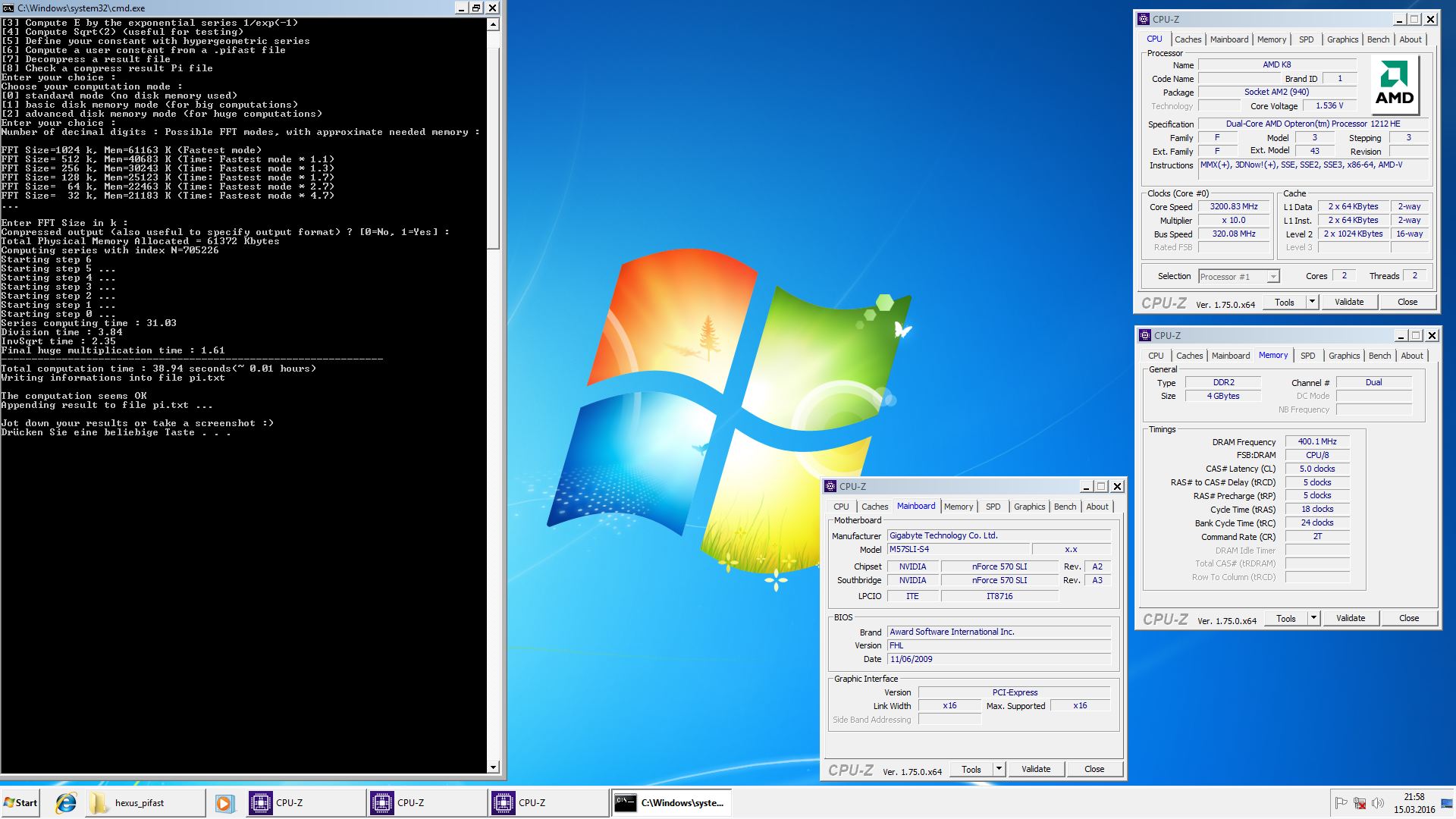Click the taskbar clock showing 21:58
The width and height of the screenshot is (1456, 819).
(1414, 803)
